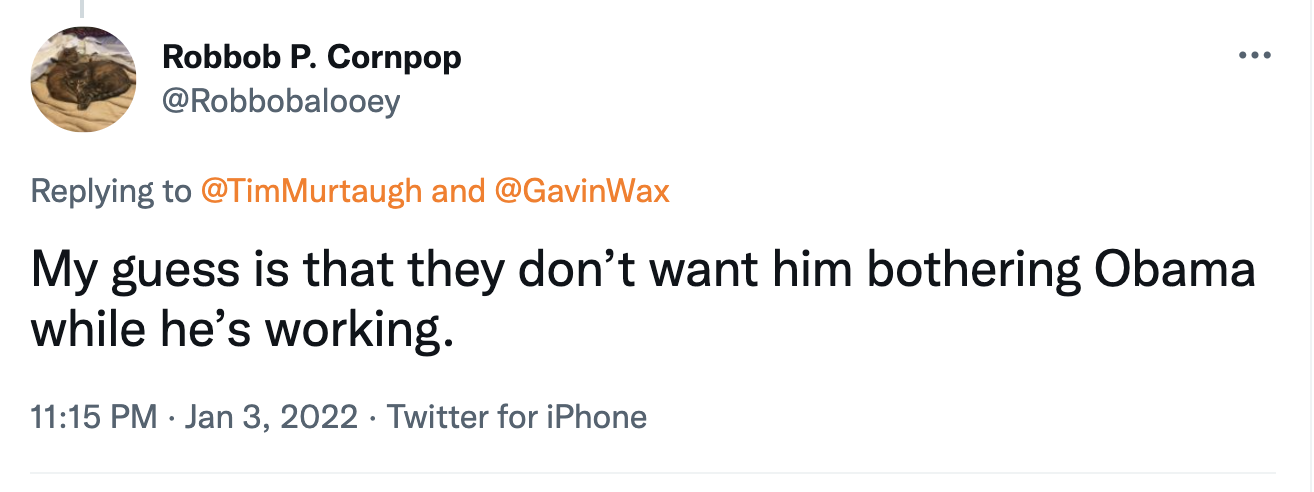Open Robbob P. Cornpop's profile via display name
1314x492 pixels.
point(311,58)
